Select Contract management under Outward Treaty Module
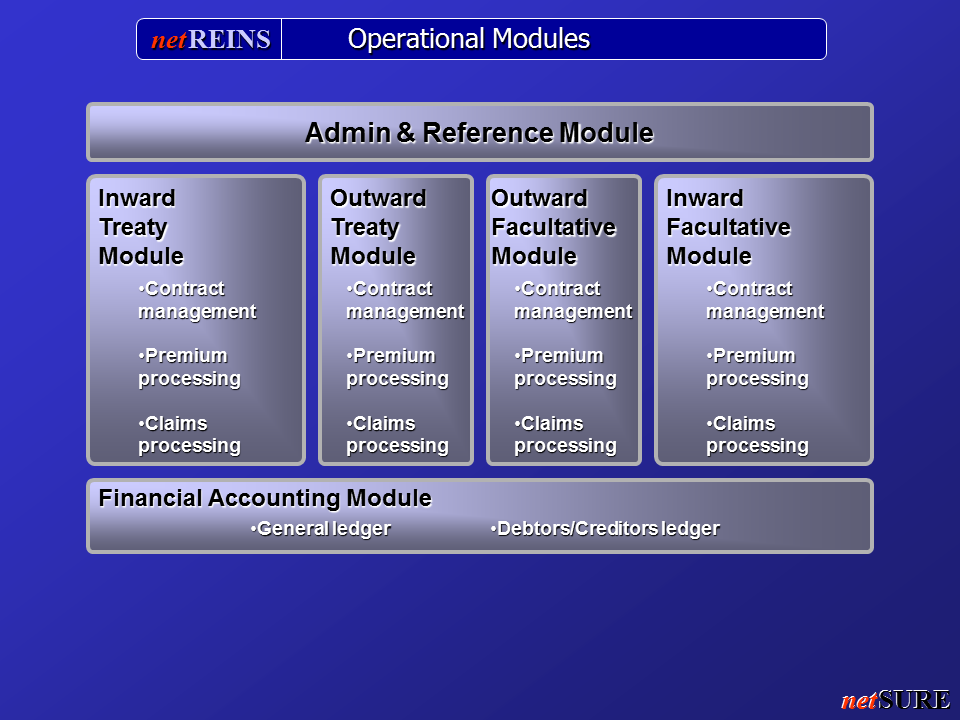 tap(405, 300)
